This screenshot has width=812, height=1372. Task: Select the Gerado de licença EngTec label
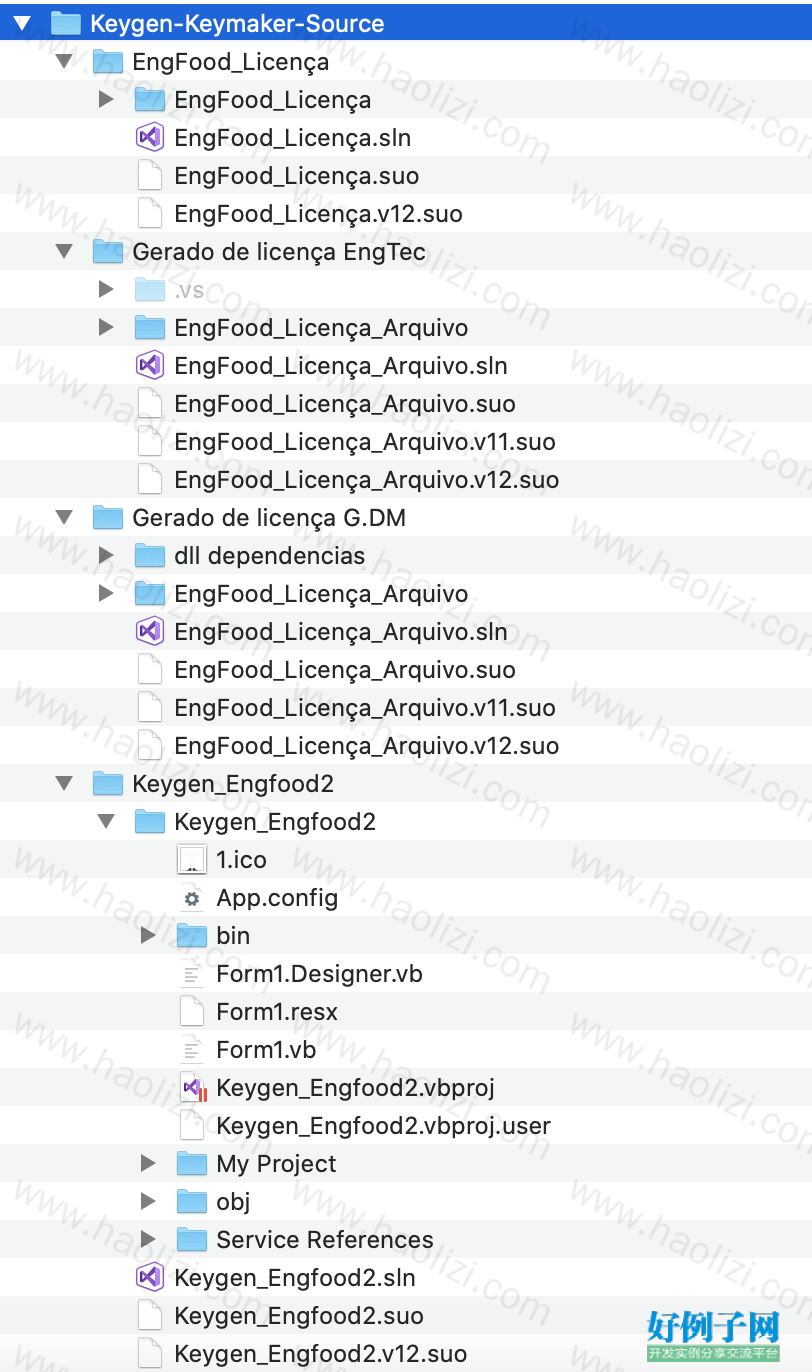[279, 252]
